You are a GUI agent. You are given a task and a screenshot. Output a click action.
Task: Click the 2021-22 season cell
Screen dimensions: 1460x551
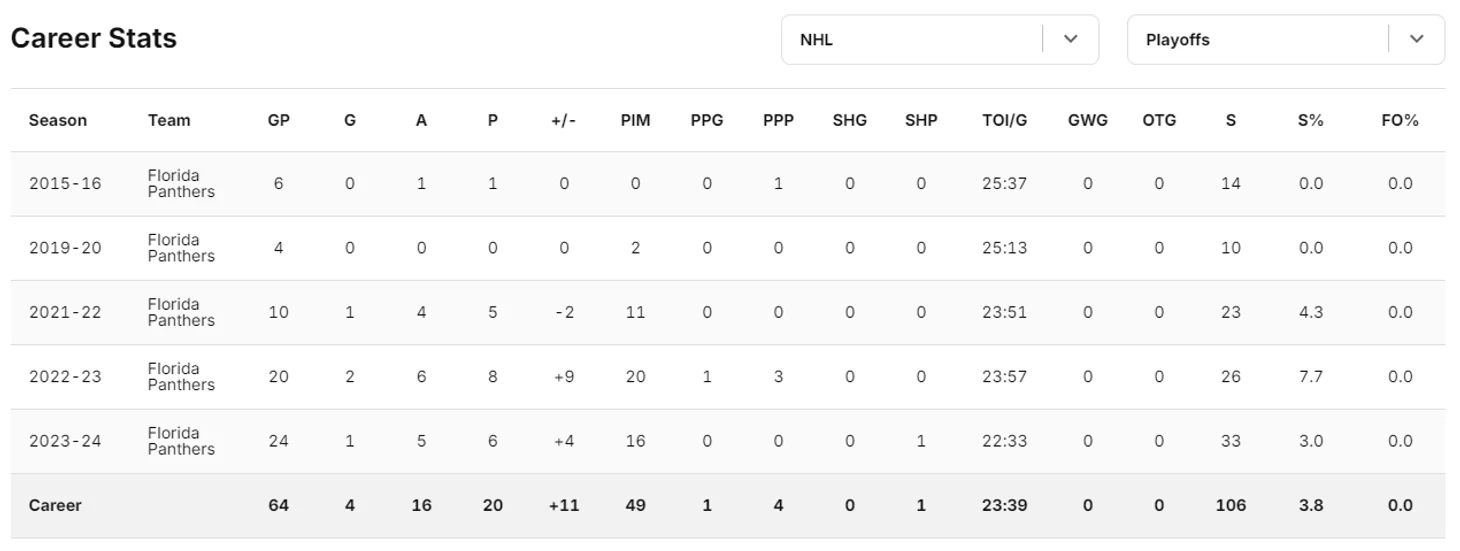pyautogui.click(x=65, y=312)
